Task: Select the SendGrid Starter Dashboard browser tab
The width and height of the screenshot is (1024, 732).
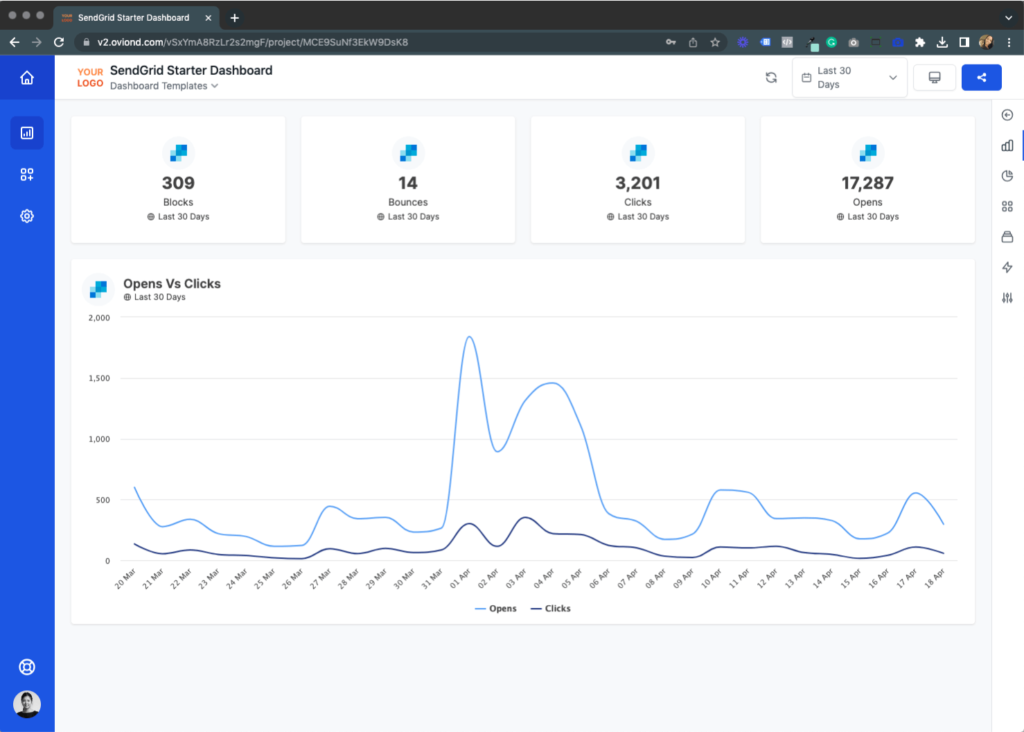Action: 135,18
